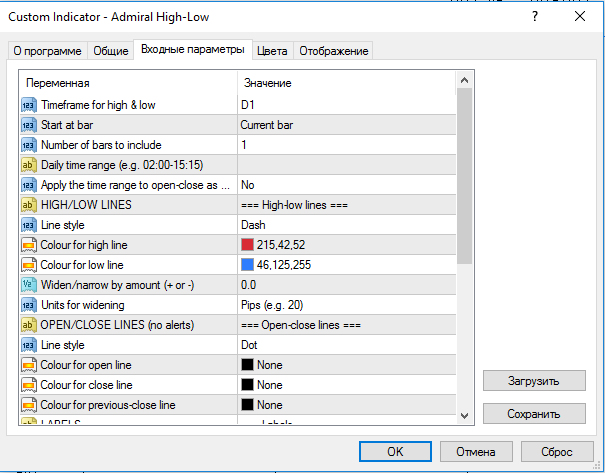The width and height of the screenshot is (605, 473).
Task: Click the integer icon beside Timeframe for high & low
Action: tap(29, 105)
